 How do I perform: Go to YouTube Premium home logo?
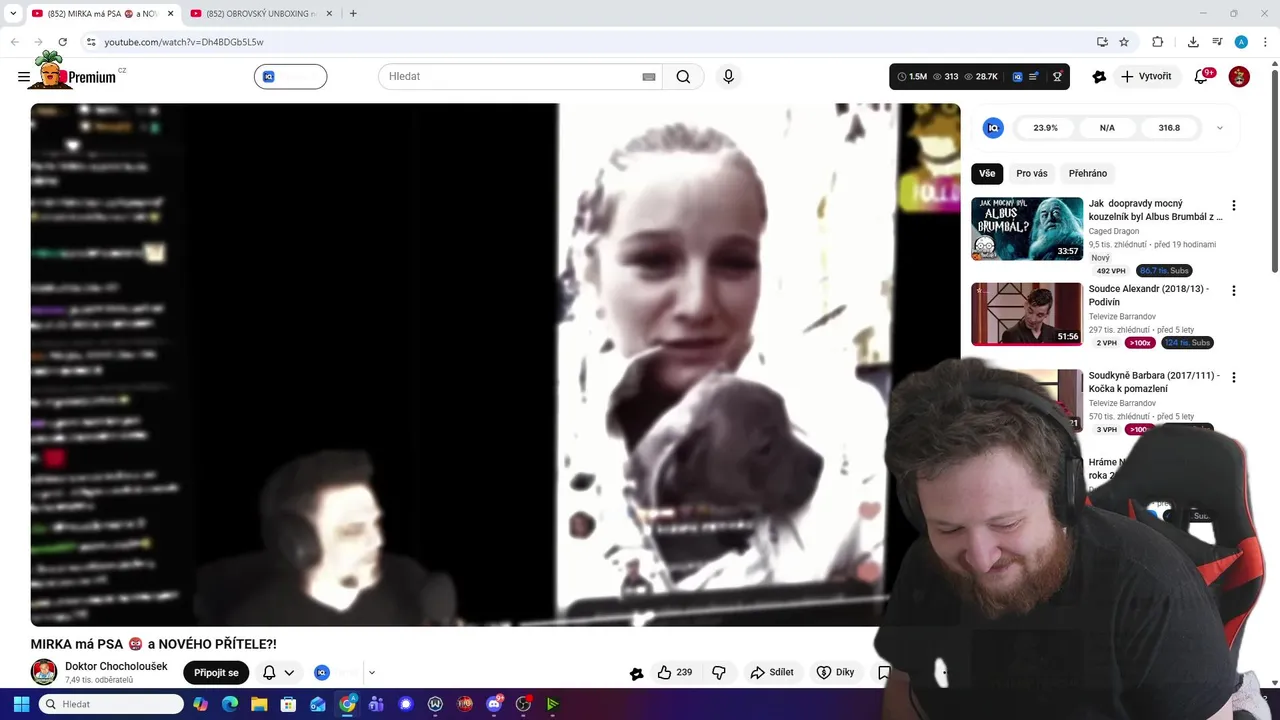[80, 73]
